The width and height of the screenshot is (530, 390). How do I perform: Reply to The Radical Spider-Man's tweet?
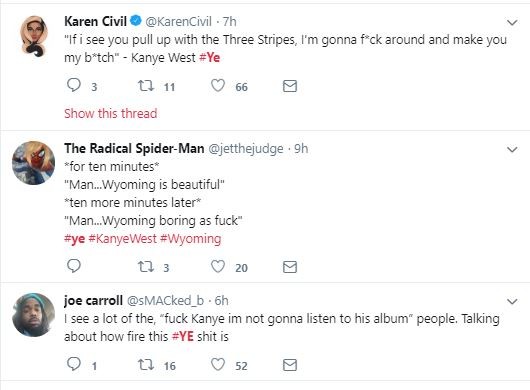[x=74, y=266]
